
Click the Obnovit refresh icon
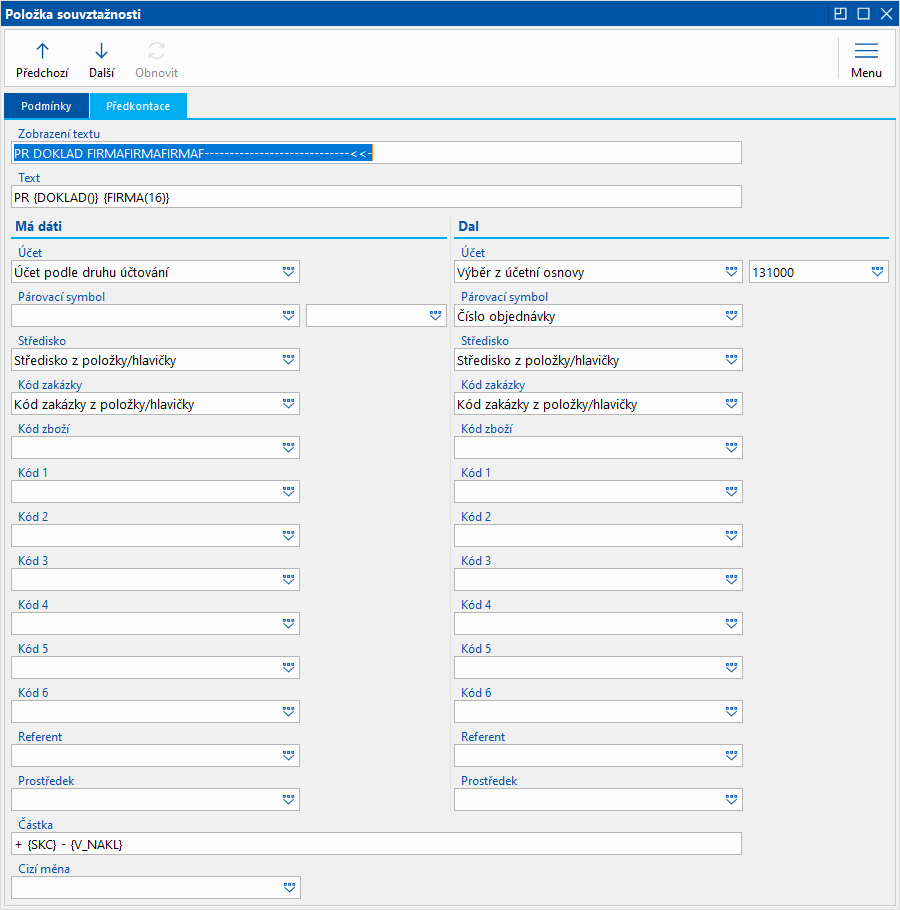(x=156, y=52)
